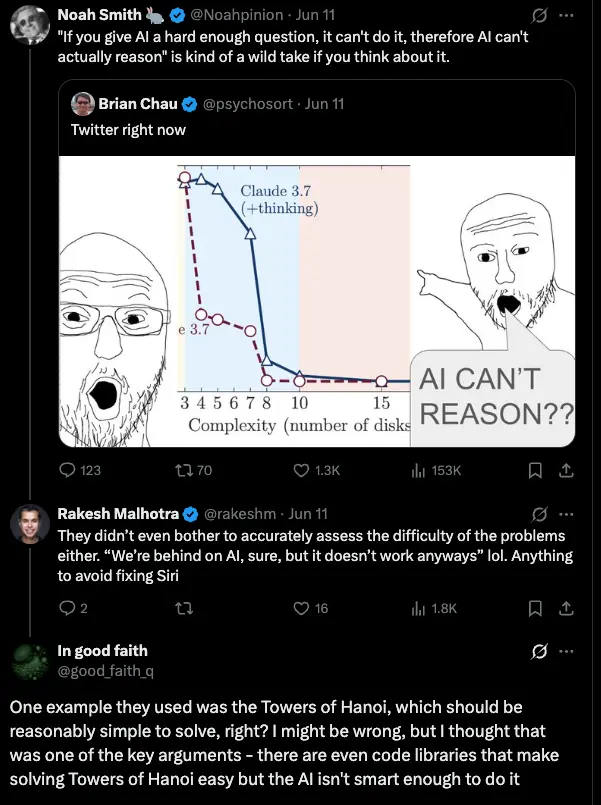
Task: Retweet Rakesh Malhotra's reply
Action: point(184,607)
